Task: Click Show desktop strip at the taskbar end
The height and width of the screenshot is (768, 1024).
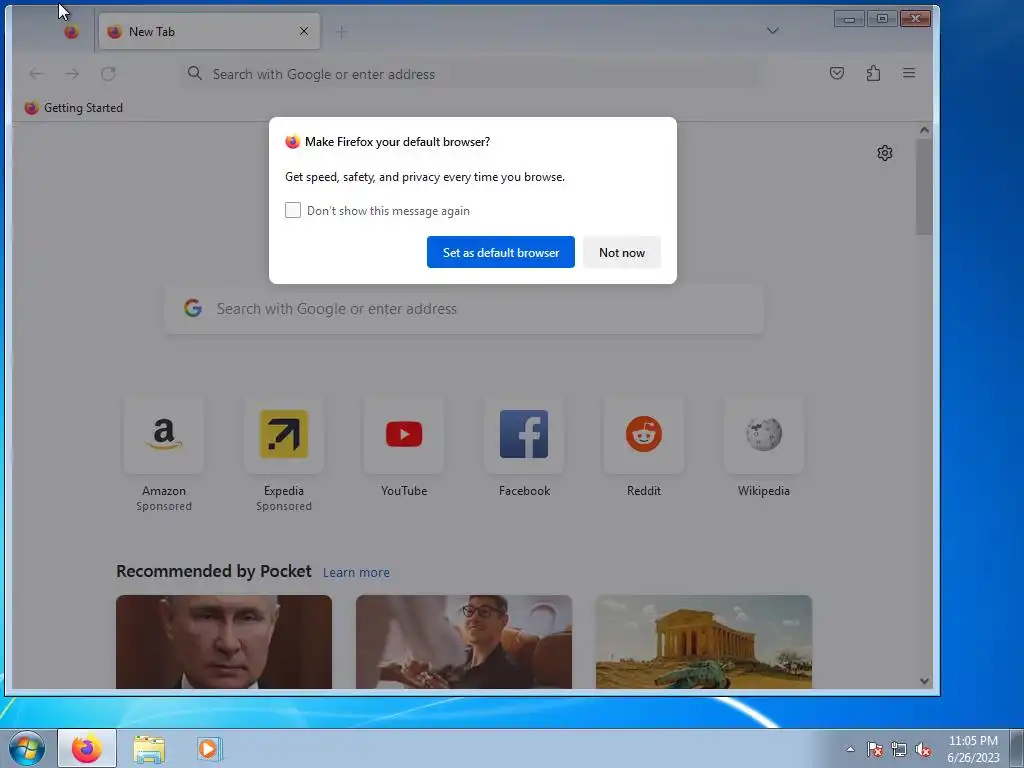Action: [x=1017, y=748]
